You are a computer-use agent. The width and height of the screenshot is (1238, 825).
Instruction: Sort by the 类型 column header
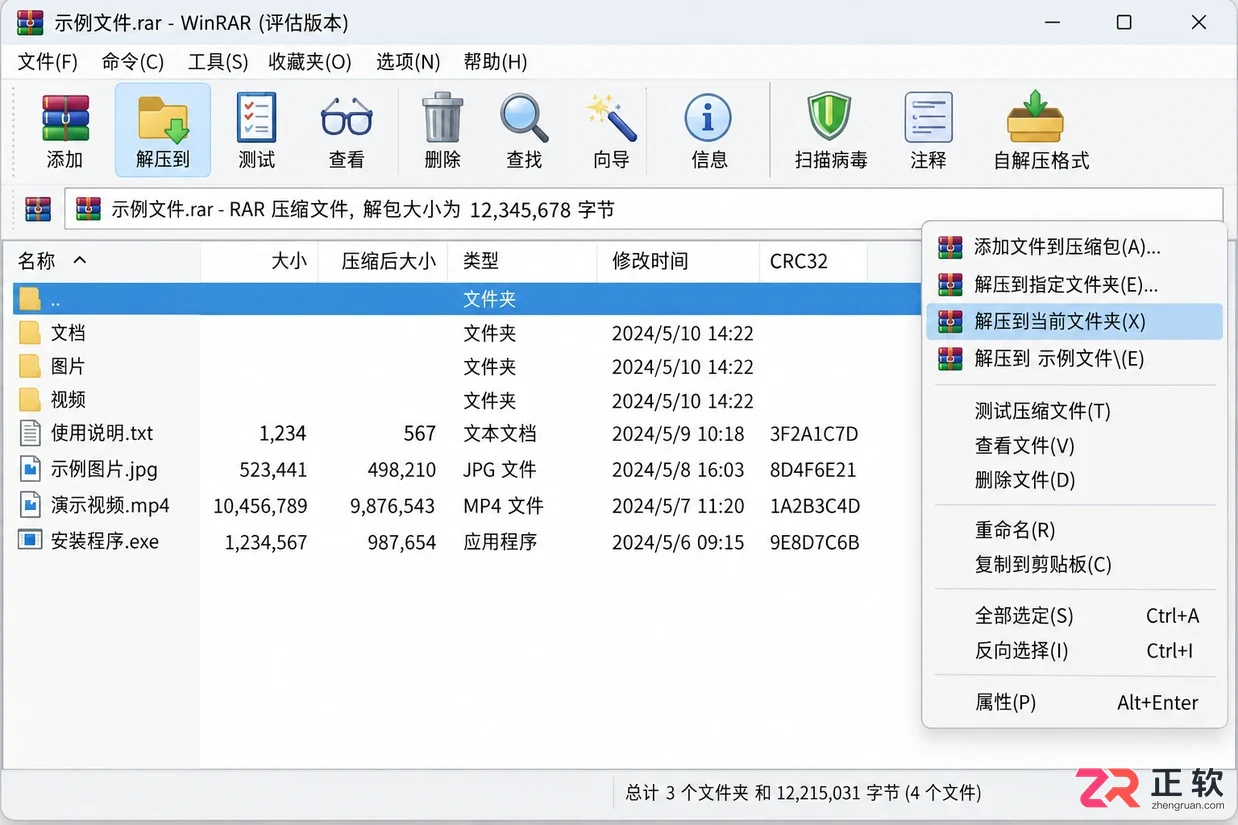point(522,261)
